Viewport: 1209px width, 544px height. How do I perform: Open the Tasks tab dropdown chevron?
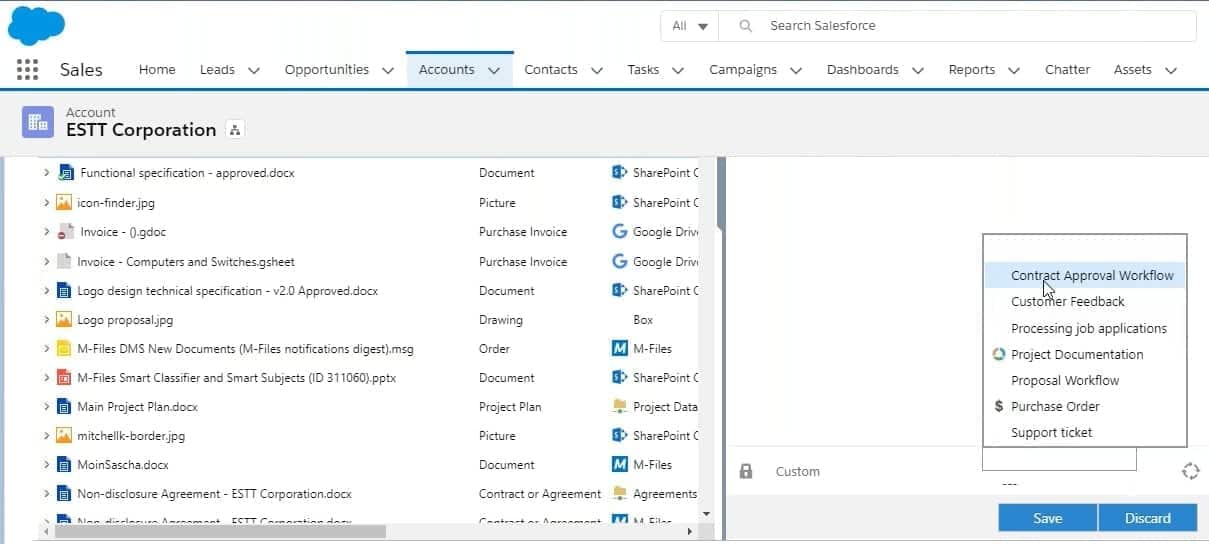click(x=678, y=70)
